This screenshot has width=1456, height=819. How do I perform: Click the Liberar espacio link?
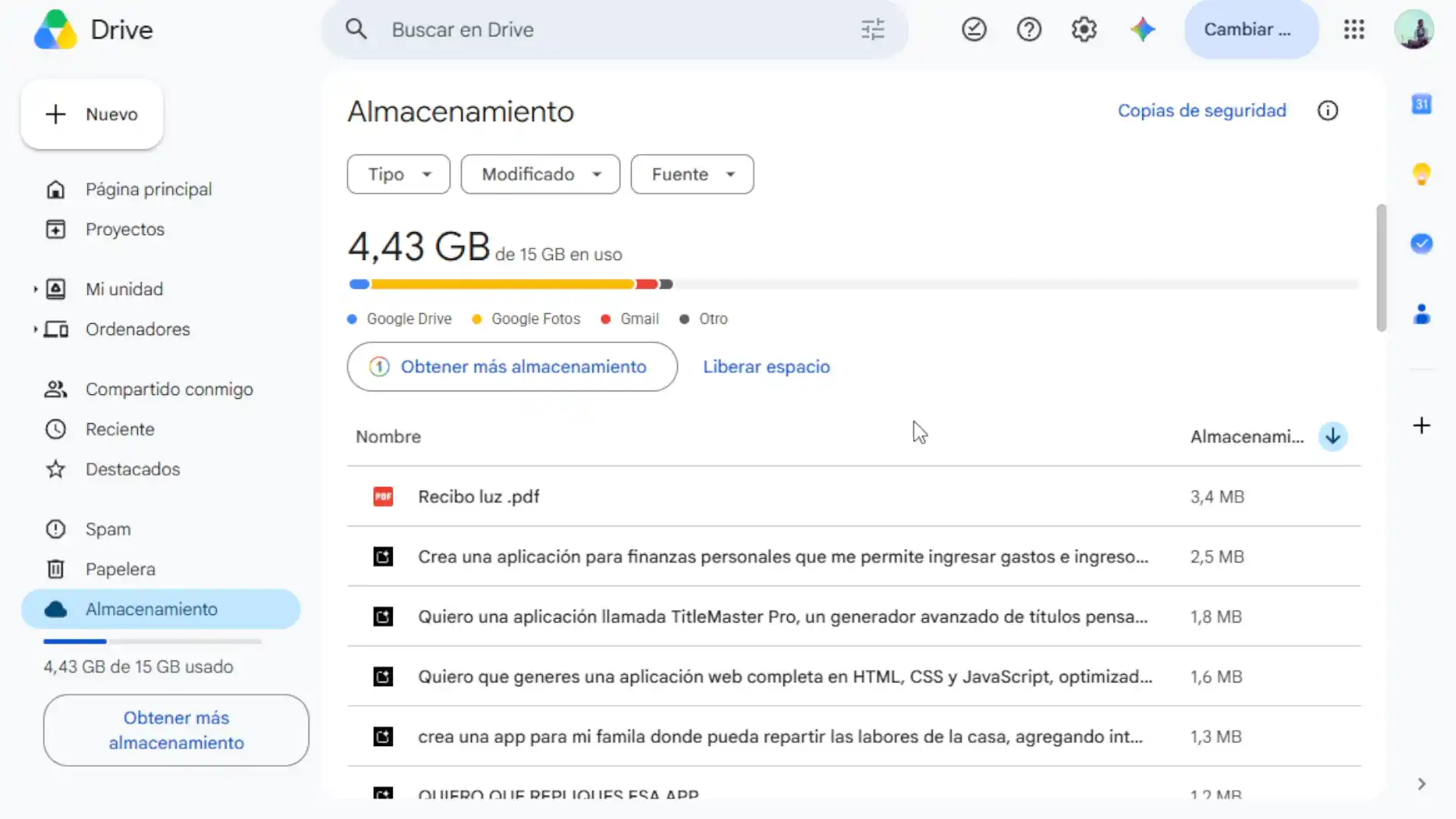pos(766,367)
